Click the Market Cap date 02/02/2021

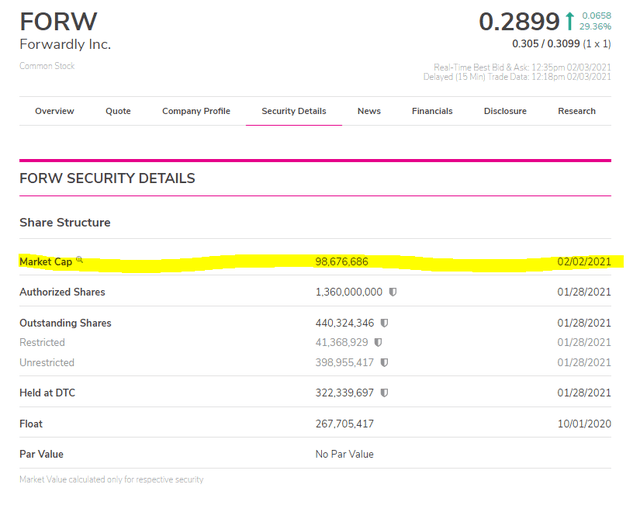584,262
